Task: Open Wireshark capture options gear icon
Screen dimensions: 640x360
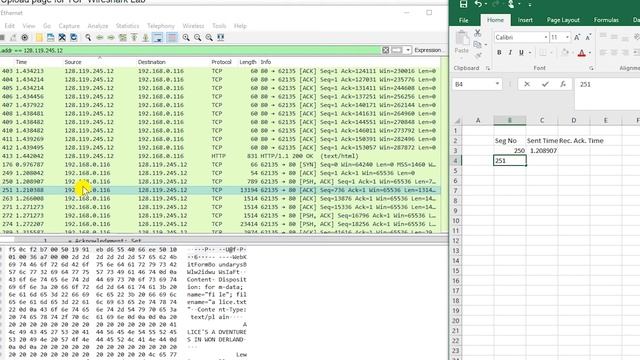Action: [24, 38]
